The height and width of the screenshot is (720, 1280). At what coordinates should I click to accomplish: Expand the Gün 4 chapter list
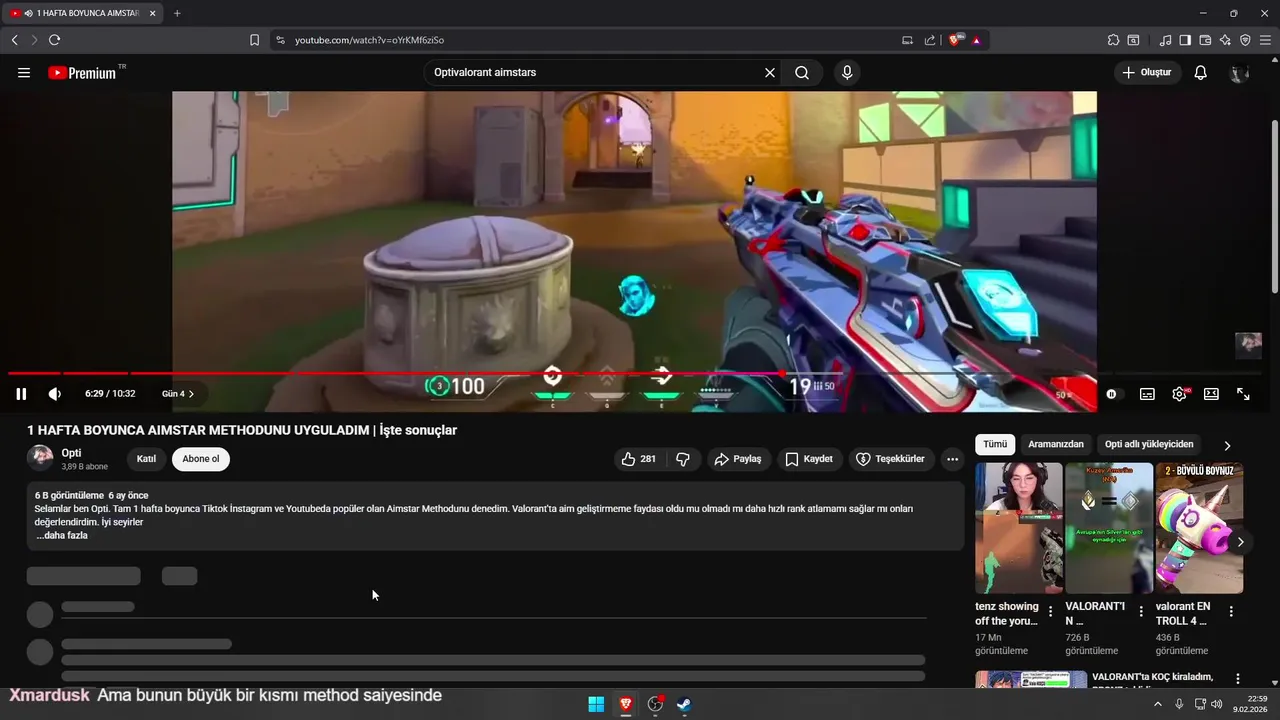(178, 394)
